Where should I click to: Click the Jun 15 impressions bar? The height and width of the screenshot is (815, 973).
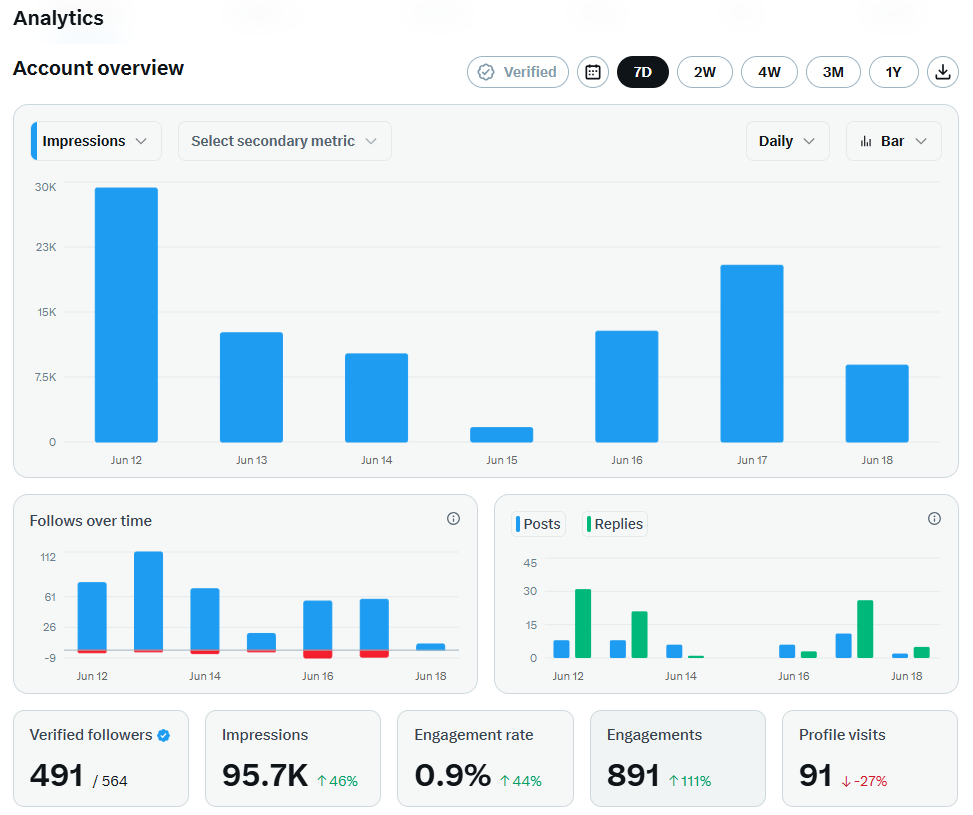point(501,435)
